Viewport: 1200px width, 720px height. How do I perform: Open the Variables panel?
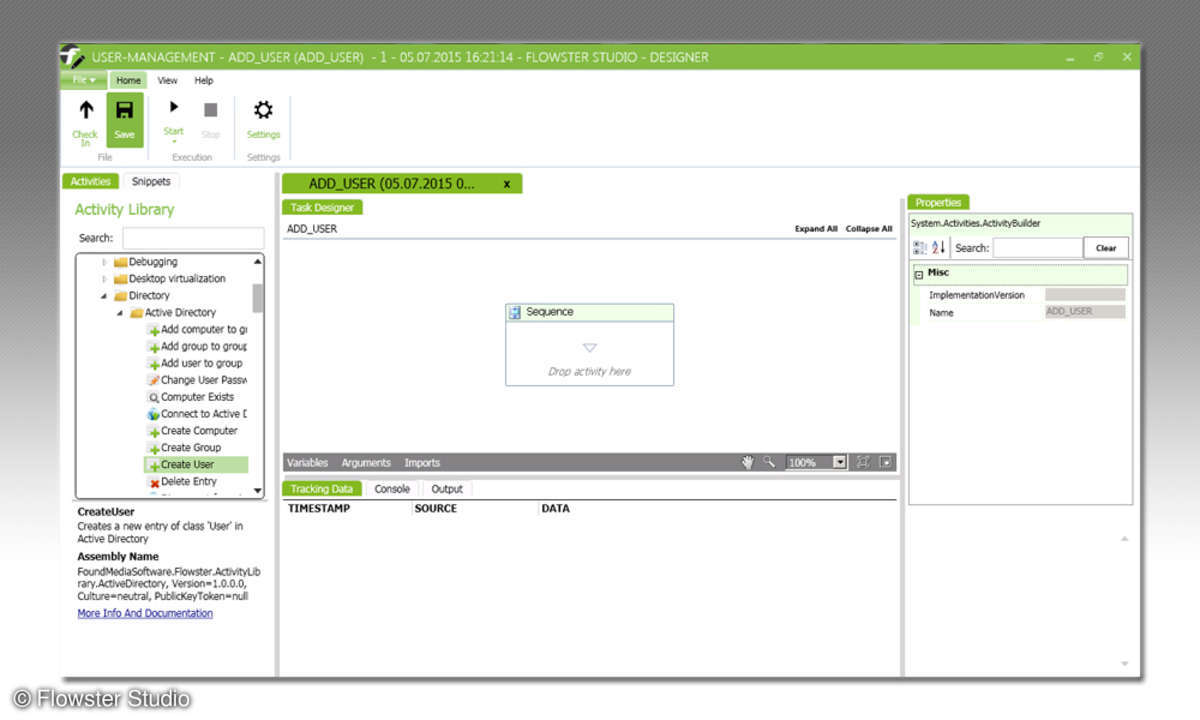pyautogui.click(x=307, y=463)
